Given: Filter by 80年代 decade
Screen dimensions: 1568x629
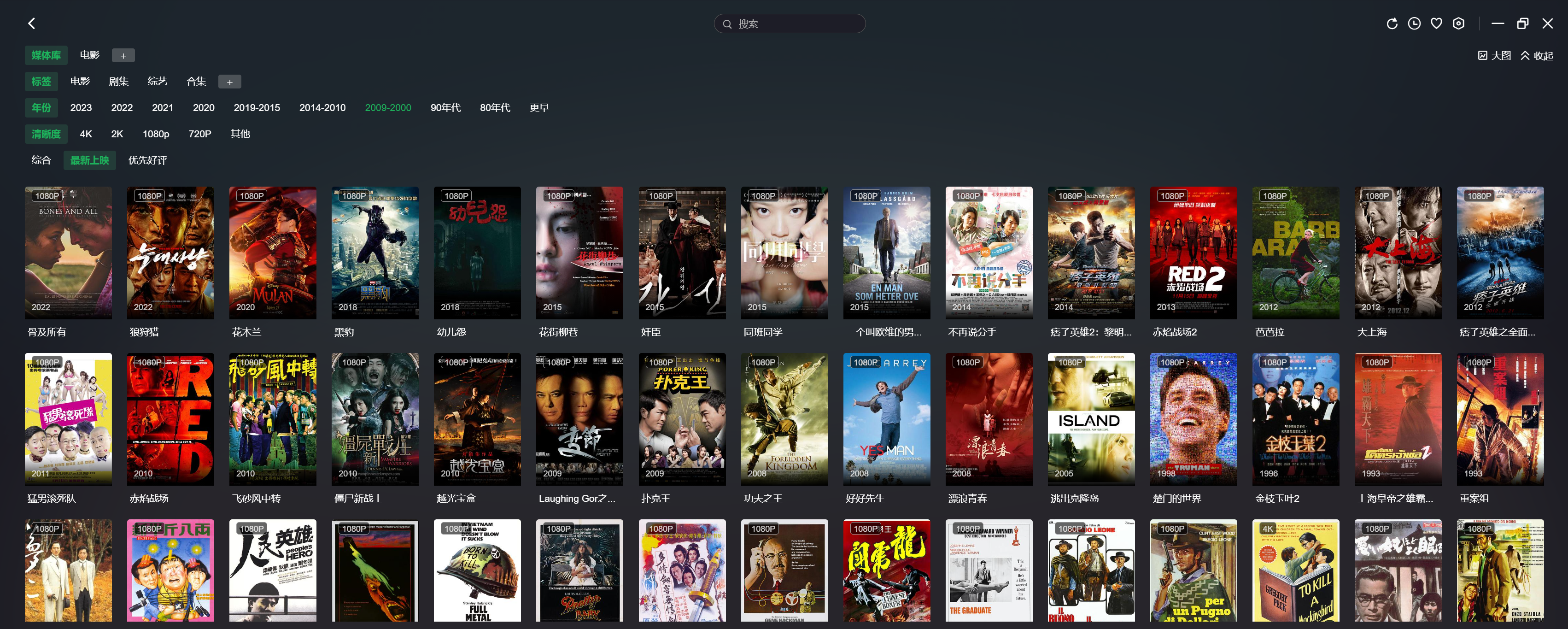Looking at the screenshot, I should [x=495, y=108].
